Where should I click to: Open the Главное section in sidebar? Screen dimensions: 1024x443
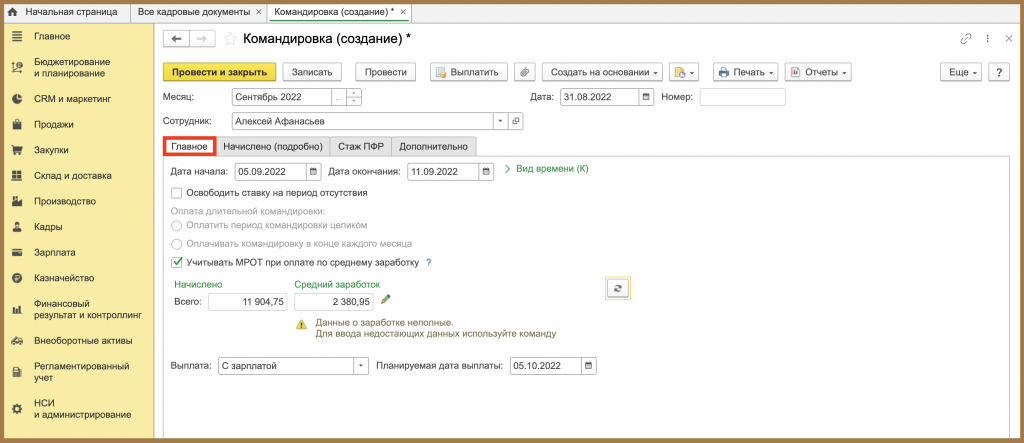point(52,36)
